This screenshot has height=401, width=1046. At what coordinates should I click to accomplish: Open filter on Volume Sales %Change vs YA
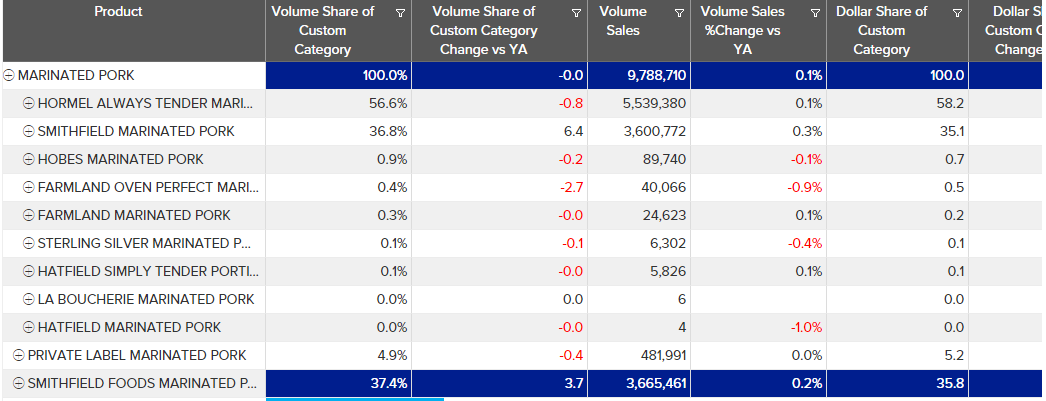(815, 13)
